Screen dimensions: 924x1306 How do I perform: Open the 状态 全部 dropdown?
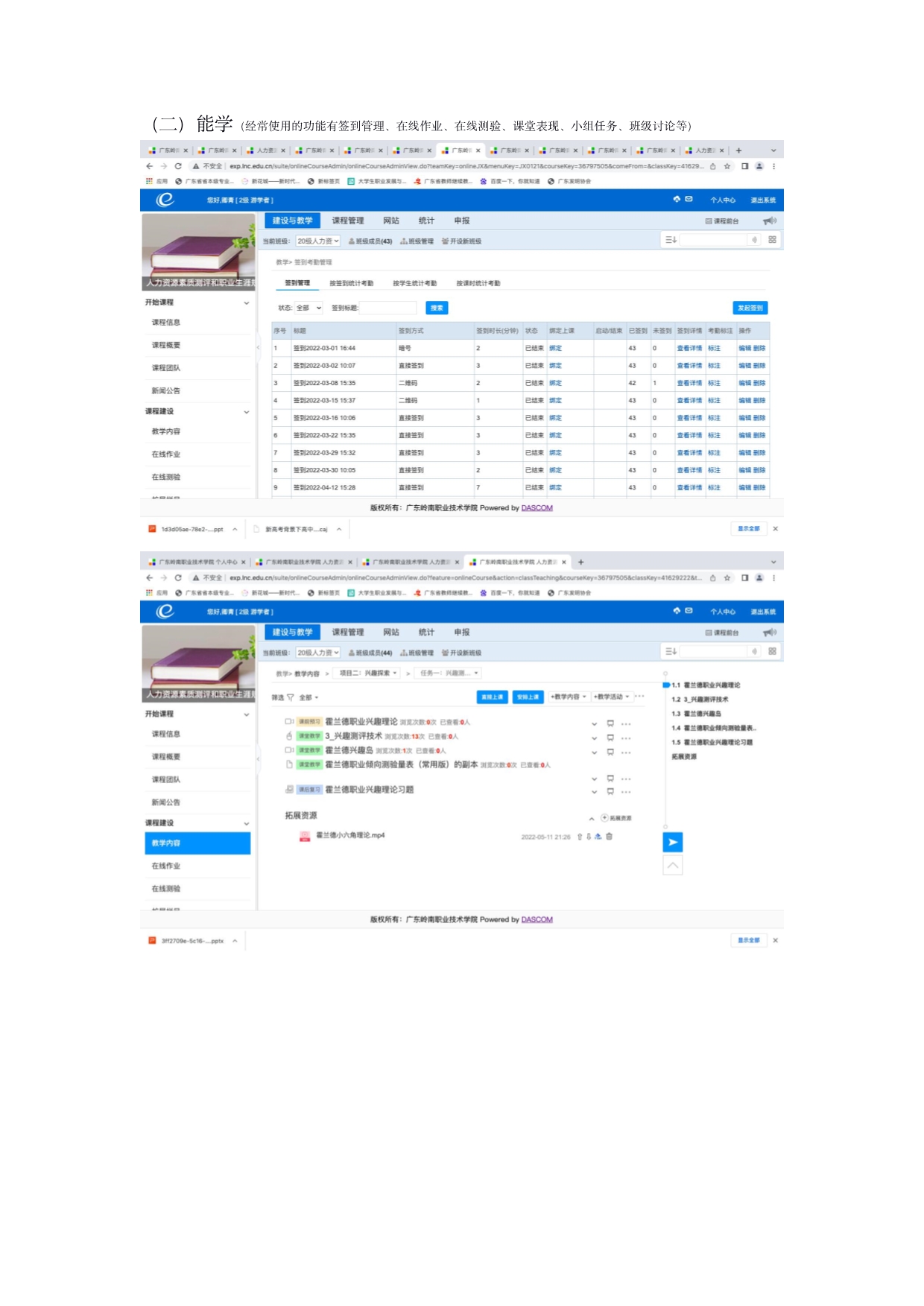pyautogui.click(x=308, y=308)
